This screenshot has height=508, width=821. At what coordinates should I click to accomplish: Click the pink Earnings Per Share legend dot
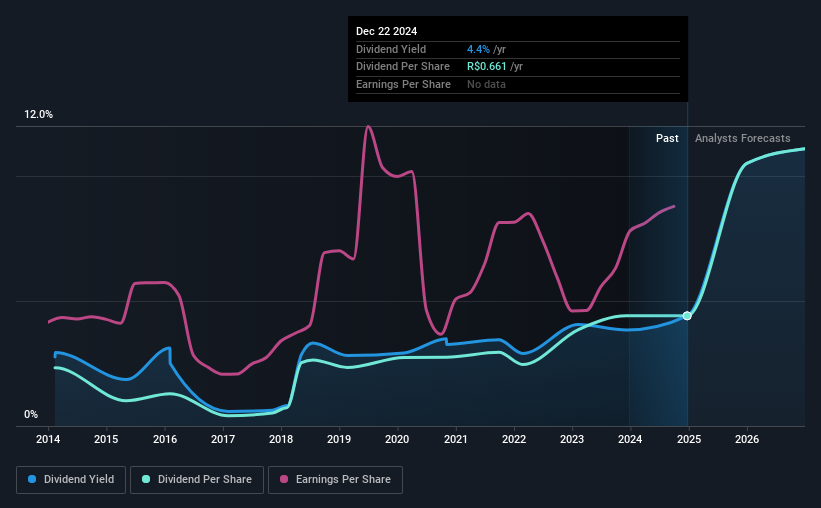point(284,479)
